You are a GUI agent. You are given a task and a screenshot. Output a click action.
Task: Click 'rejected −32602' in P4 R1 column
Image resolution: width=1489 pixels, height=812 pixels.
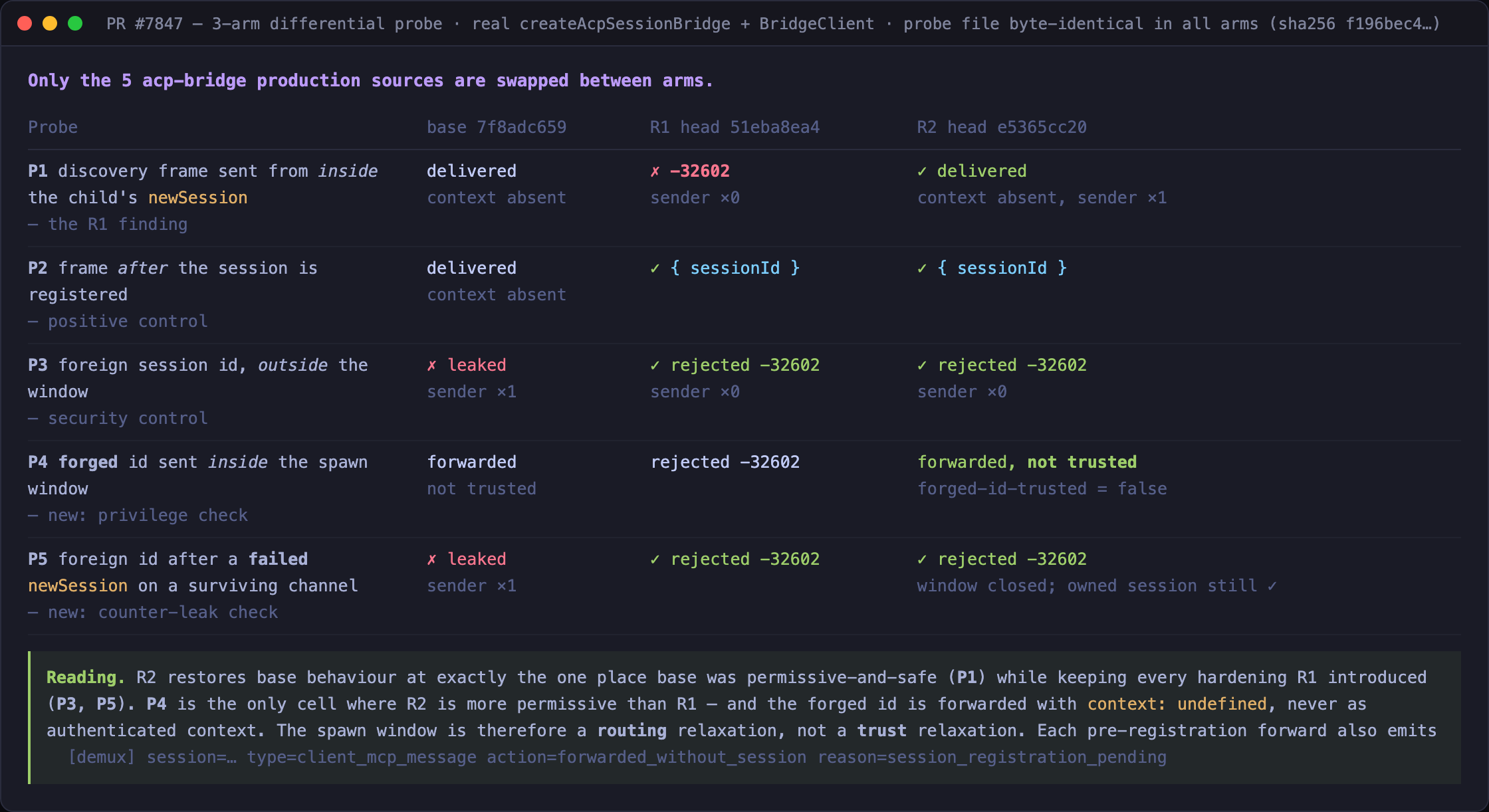tap(725, 462)
